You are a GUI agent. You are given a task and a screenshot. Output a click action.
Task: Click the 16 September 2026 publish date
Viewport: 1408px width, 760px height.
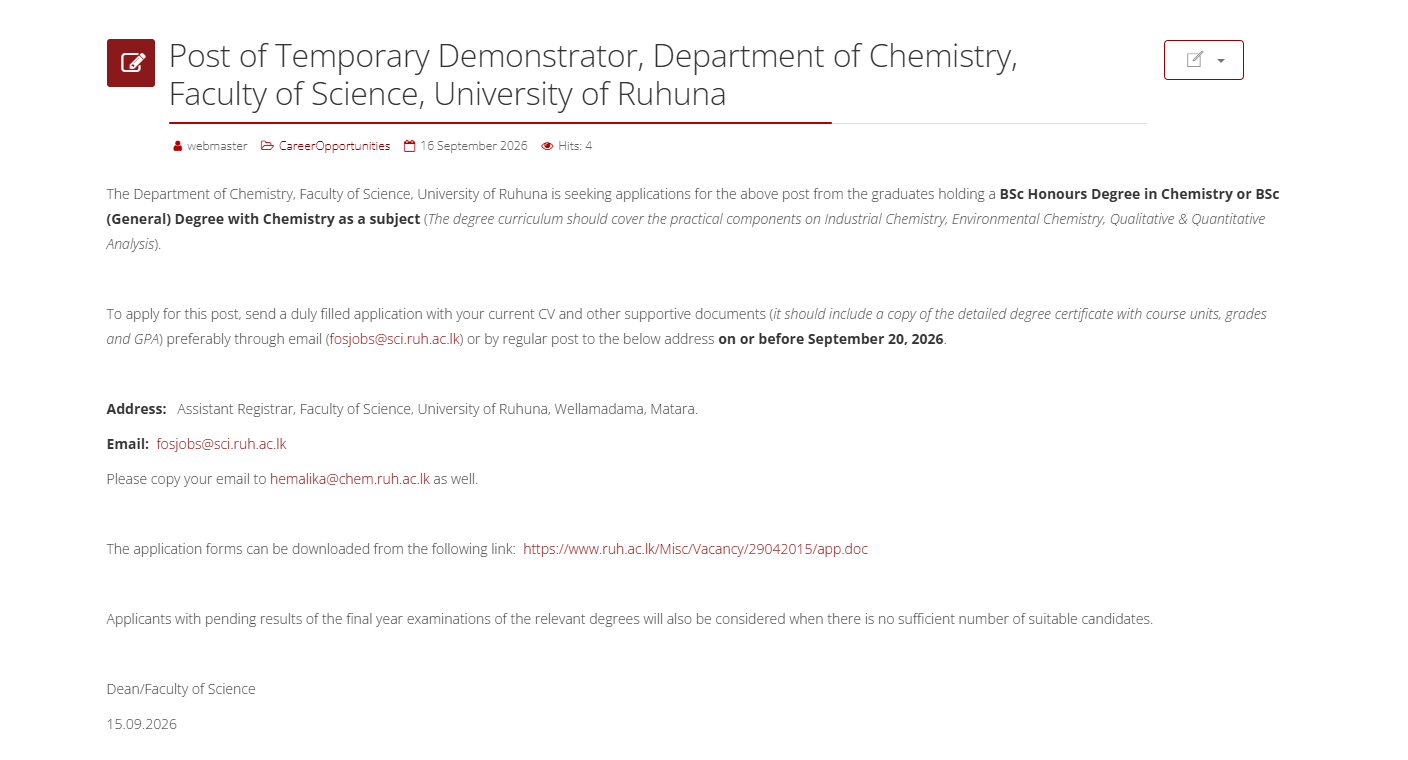pyautogui.click(x=473, y=146)
